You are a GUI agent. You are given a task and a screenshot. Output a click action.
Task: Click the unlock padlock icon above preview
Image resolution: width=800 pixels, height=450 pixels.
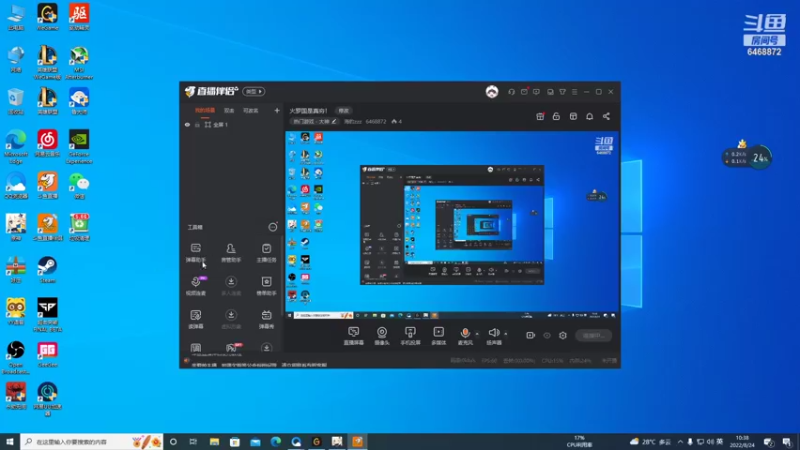click(x=556, y=116)
